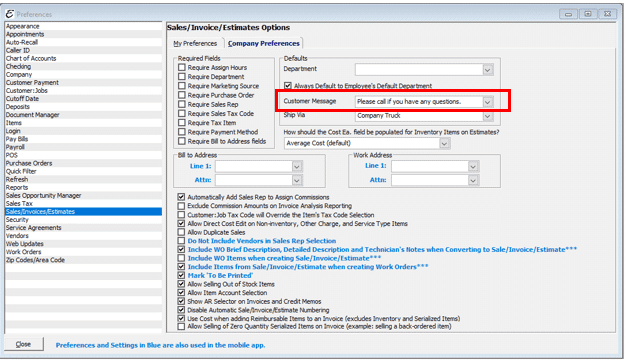Viewport: 626px width, 361px height.
Task: Open Appointments preferences
Action: point(83,34)
